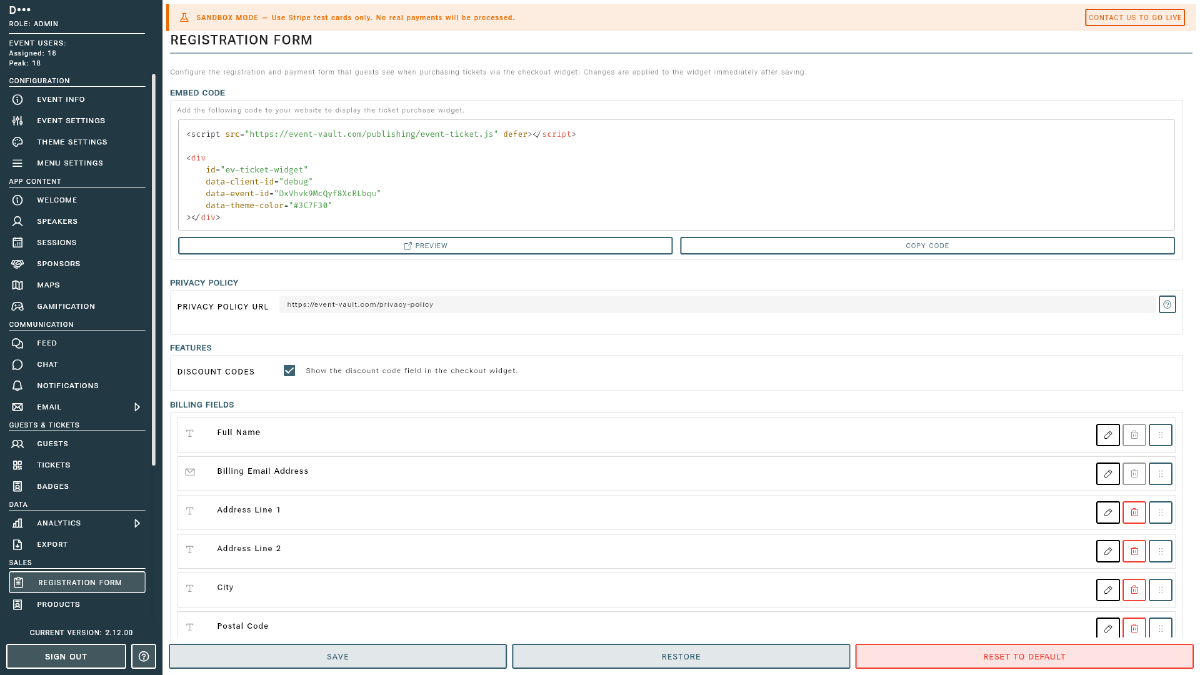Expand the Email submenu arrow
Screen dimensions: 1200x675
click(137, 407)
